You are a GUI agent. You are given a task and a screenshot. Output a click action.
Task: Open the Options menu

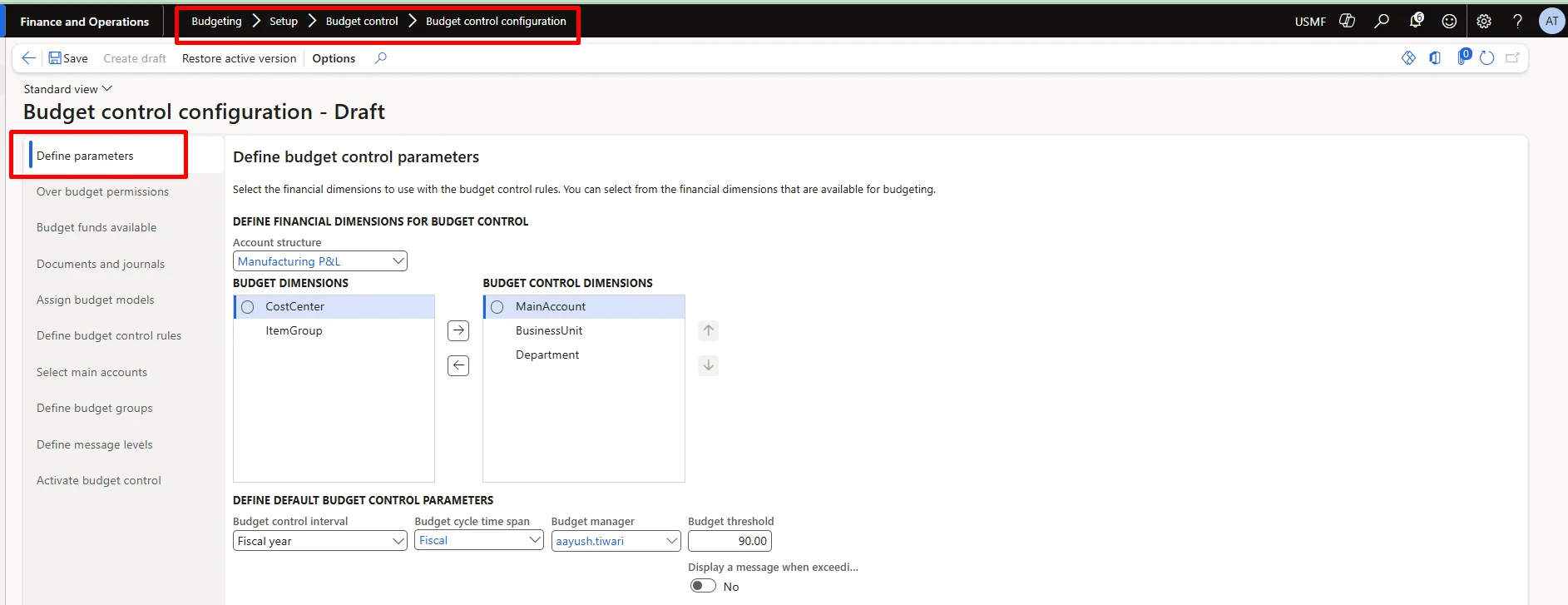(x=334, y=58)
